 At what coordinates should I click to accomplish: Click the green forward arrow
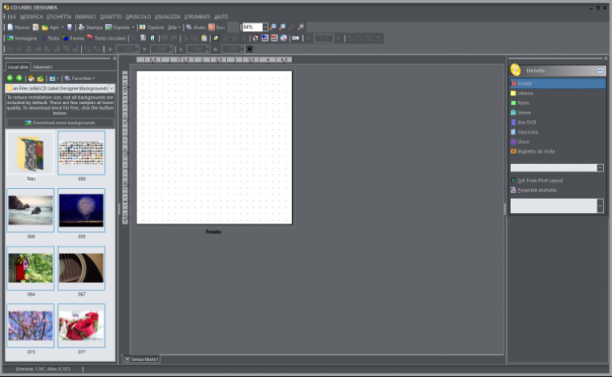[19, 78]
